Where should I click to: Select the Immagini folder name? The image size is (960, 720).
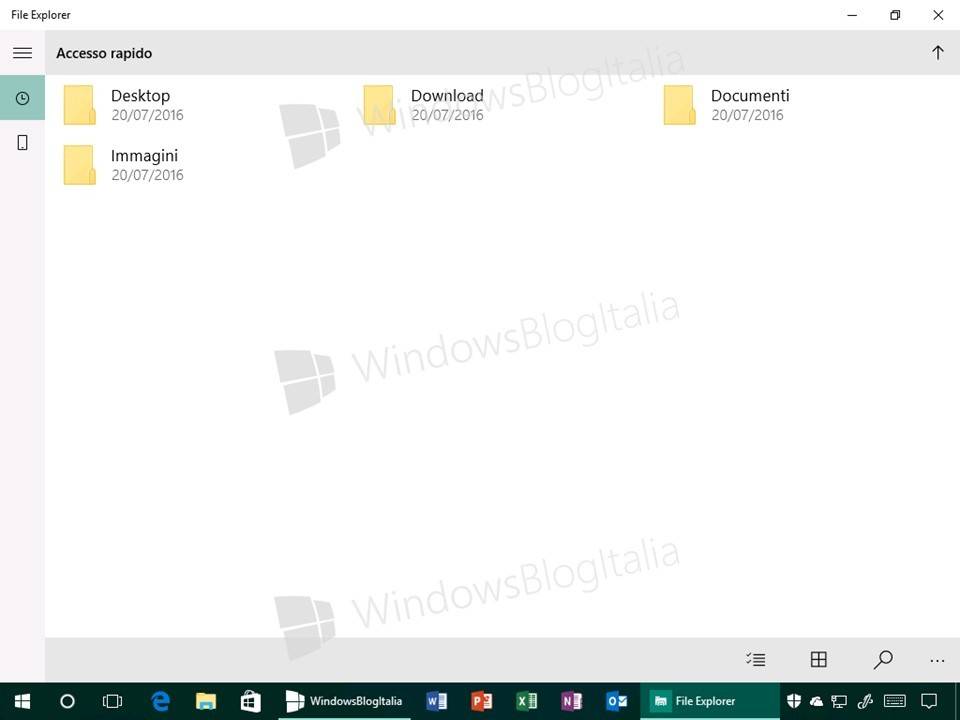click(x=144, y=156)
